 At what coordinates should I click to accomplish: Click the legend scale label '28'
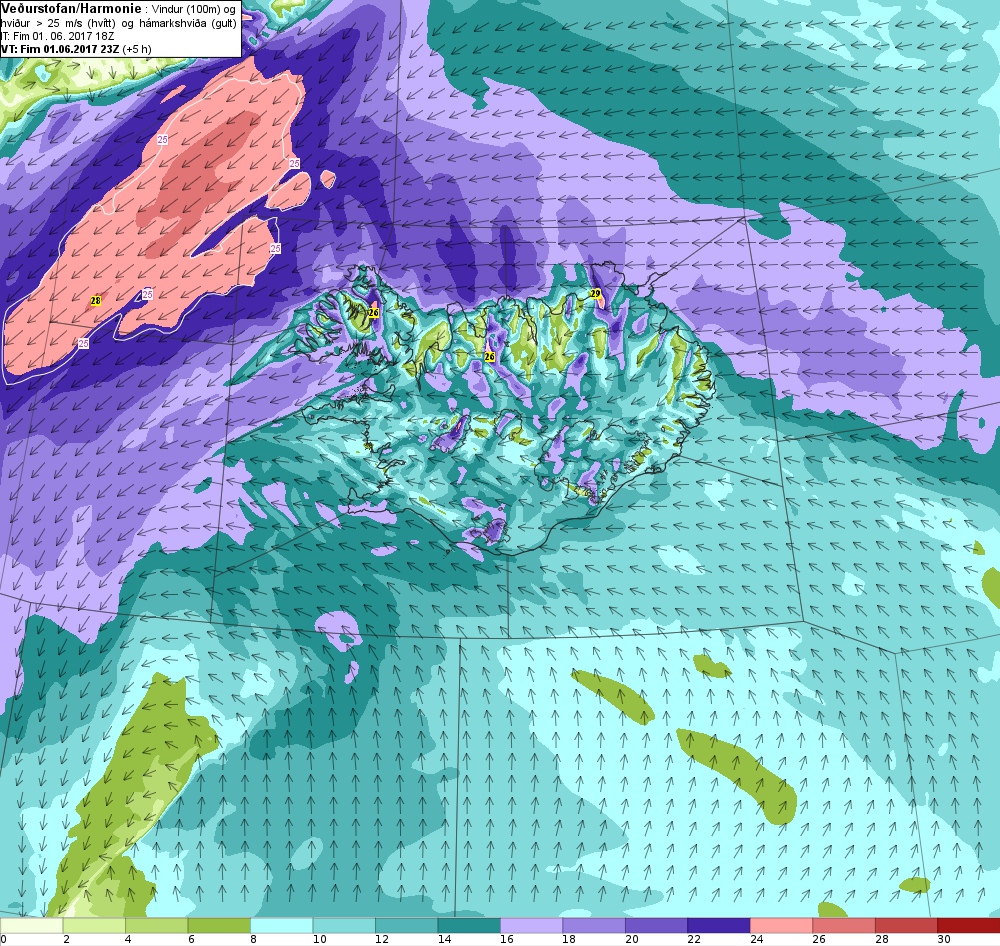[x=881, y=939]
